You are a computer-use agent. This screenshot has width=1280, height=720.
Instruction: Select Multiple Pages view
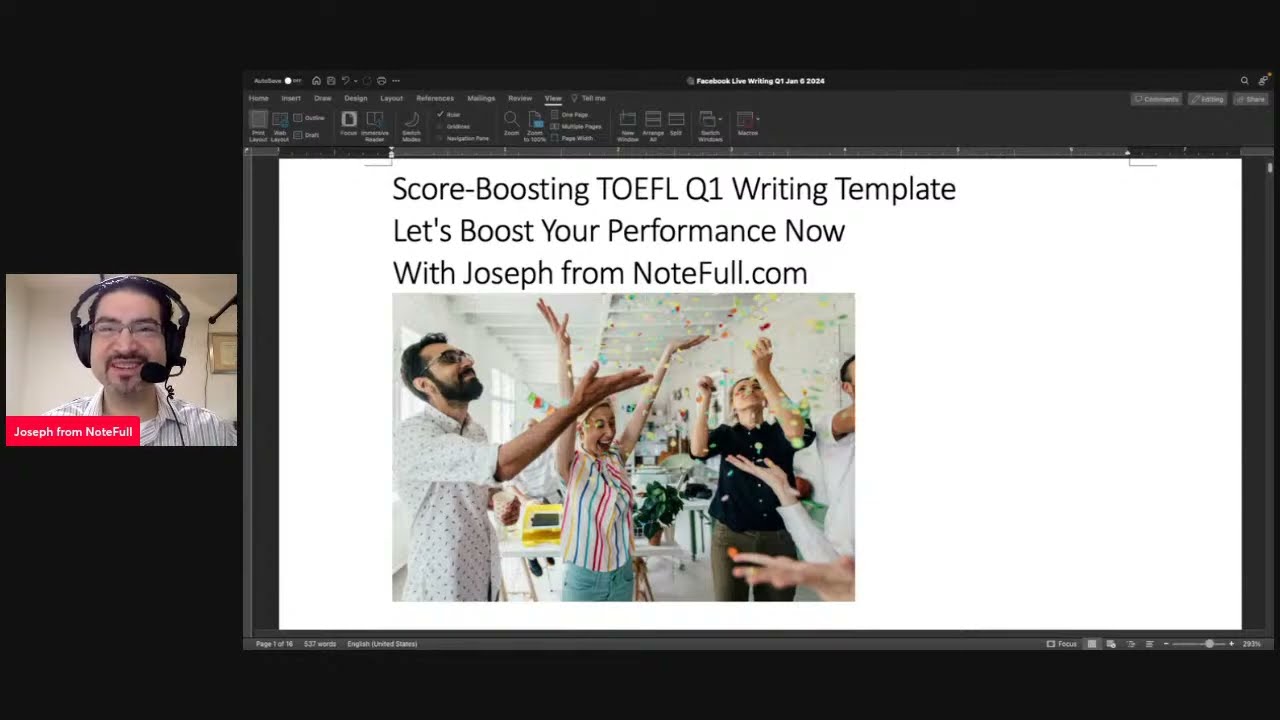click(x=576, y=127)
